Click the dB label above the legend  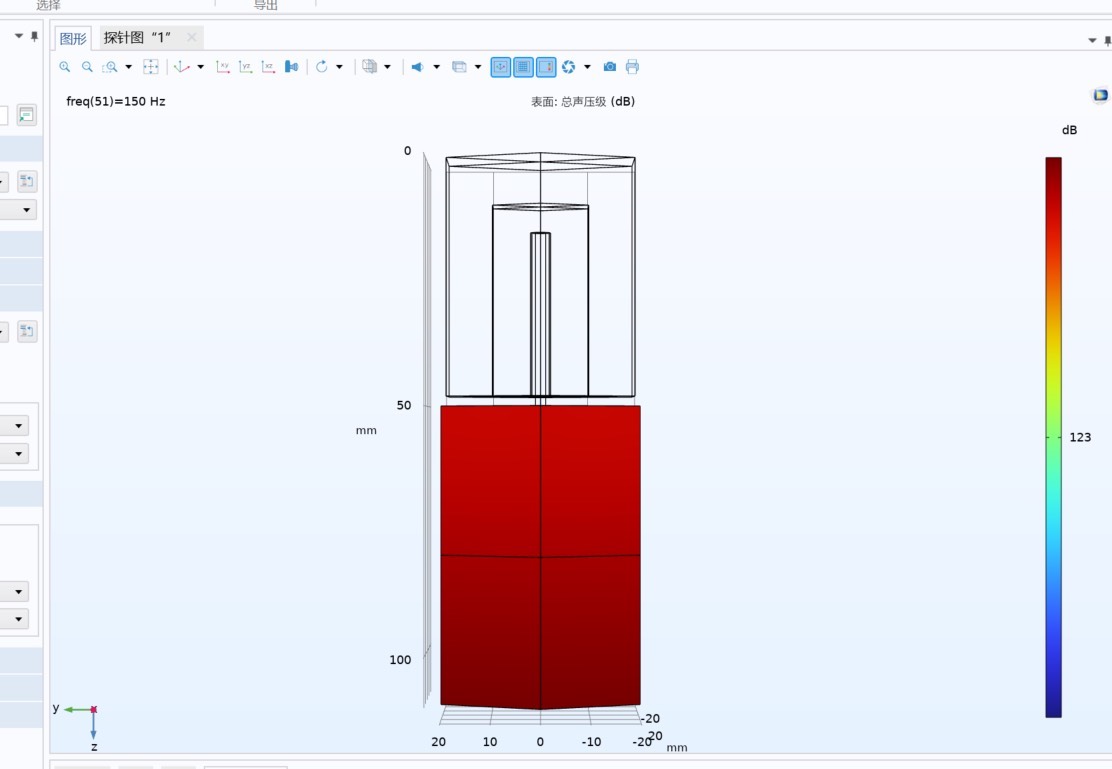(1069, 130)
